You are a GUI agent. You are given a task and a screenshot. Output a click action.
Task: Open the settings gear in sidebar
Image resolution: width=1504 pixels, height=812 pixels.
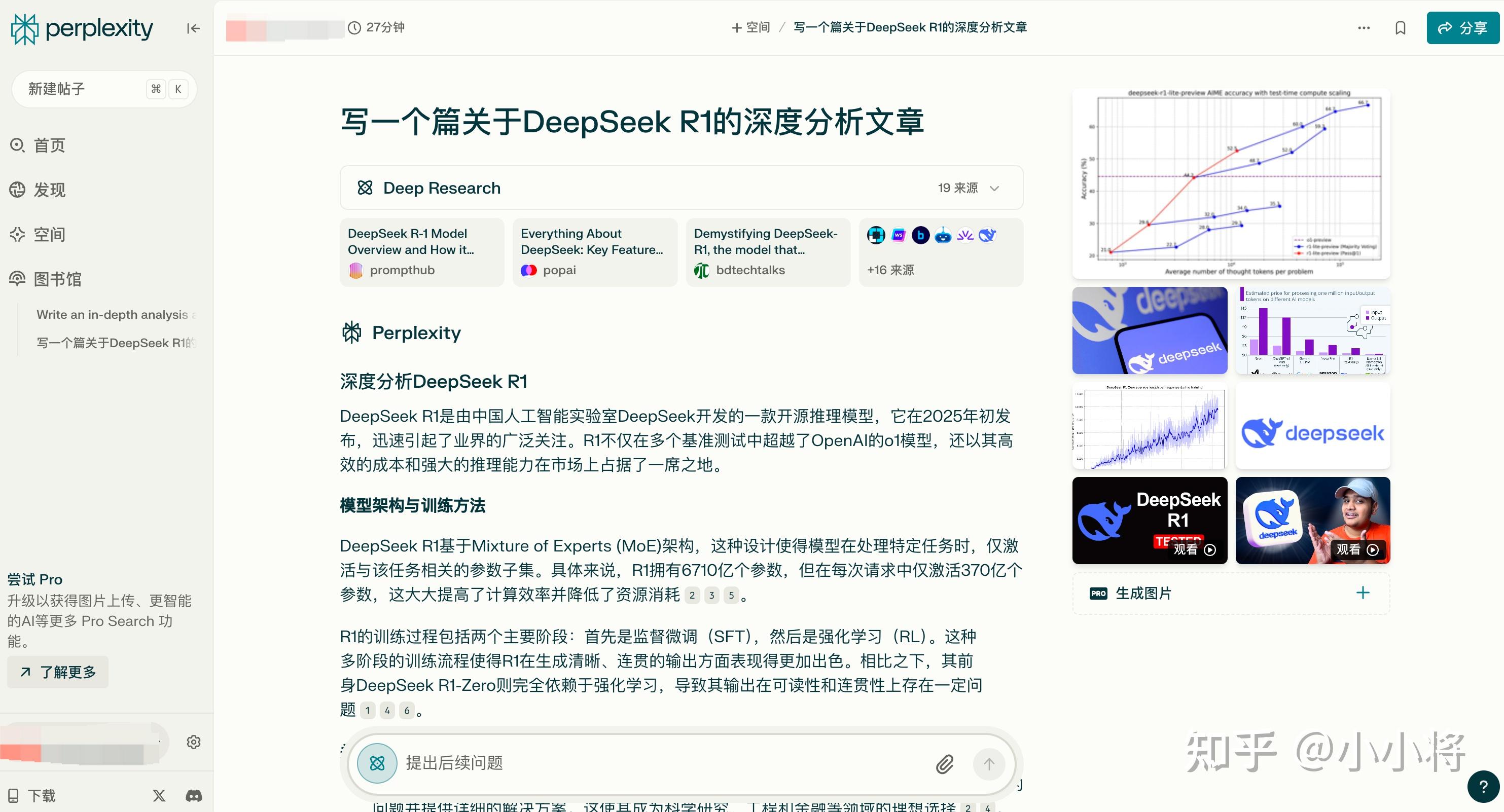point(193,742)
